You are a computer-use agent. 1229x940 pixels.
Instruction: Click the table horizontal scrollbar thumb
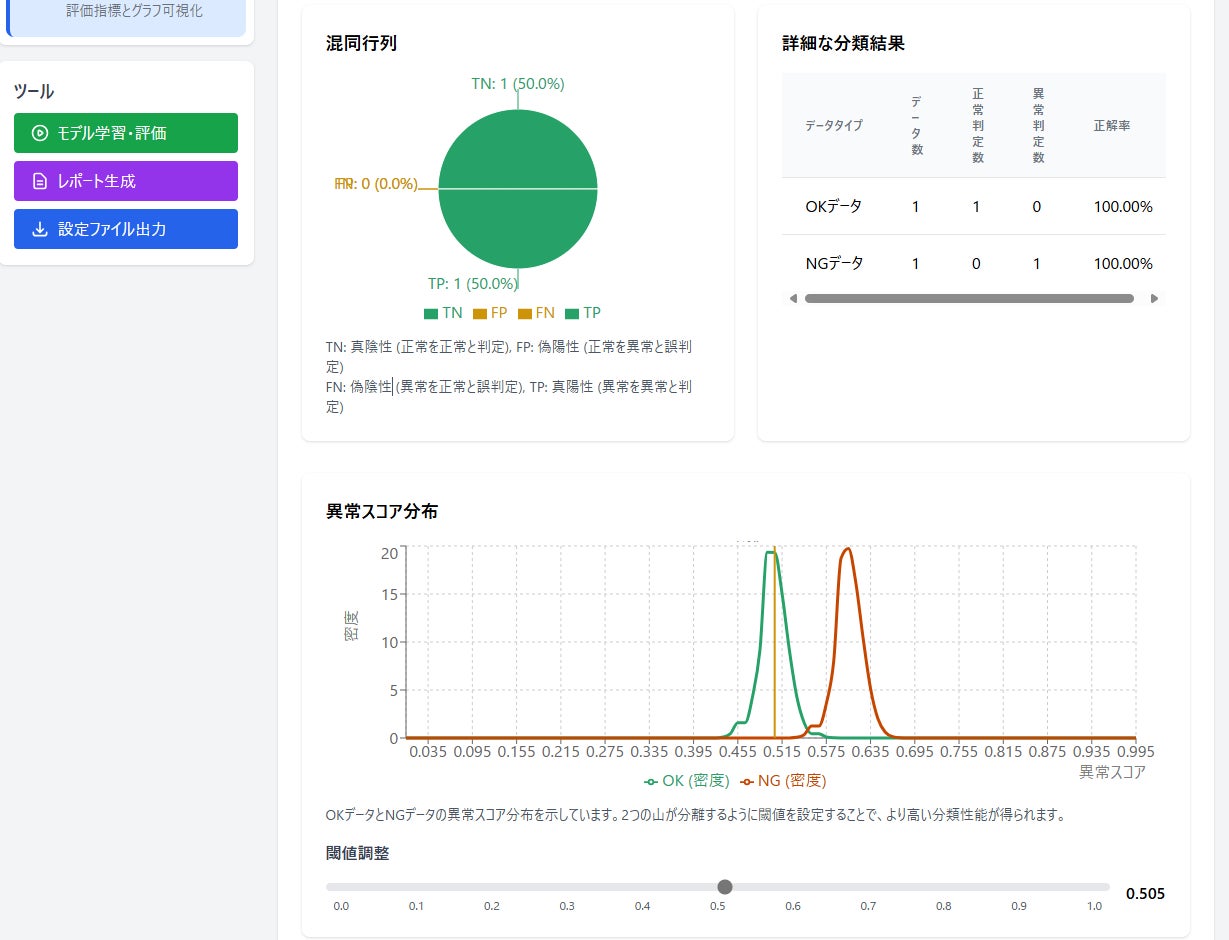pyautogui.click(x=969, y=298)
